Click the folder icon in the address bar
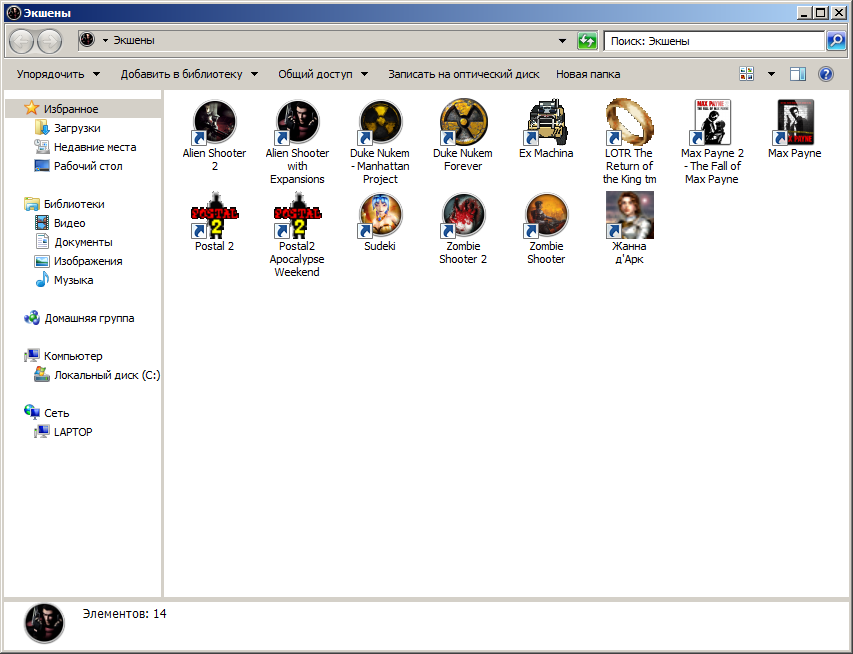The width and height of the screenshot is (853, 654). click(87, 40)
